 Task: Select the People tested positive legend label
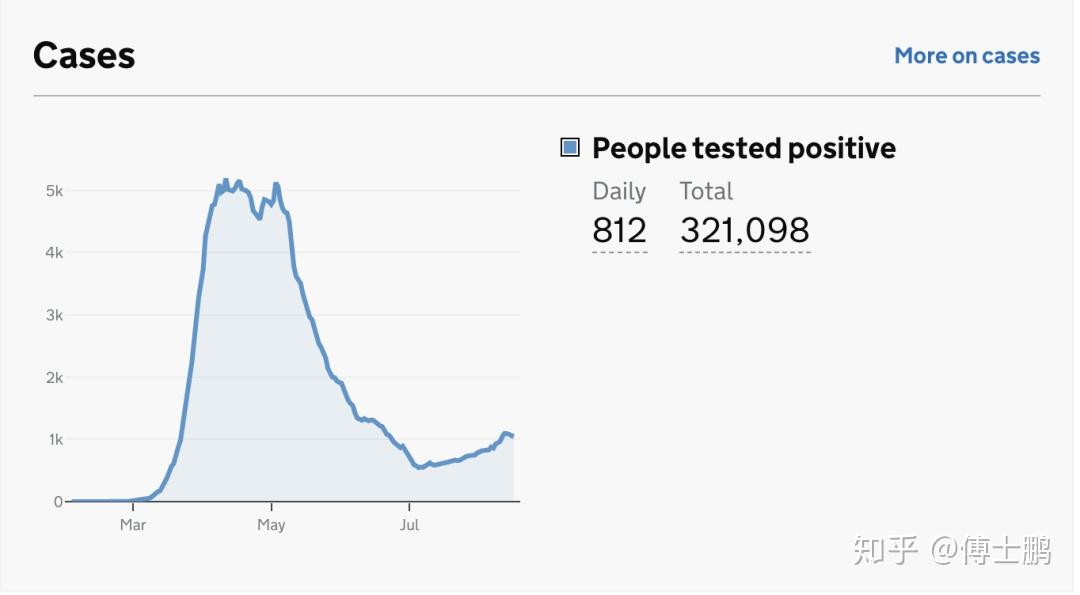coord(743,148)
